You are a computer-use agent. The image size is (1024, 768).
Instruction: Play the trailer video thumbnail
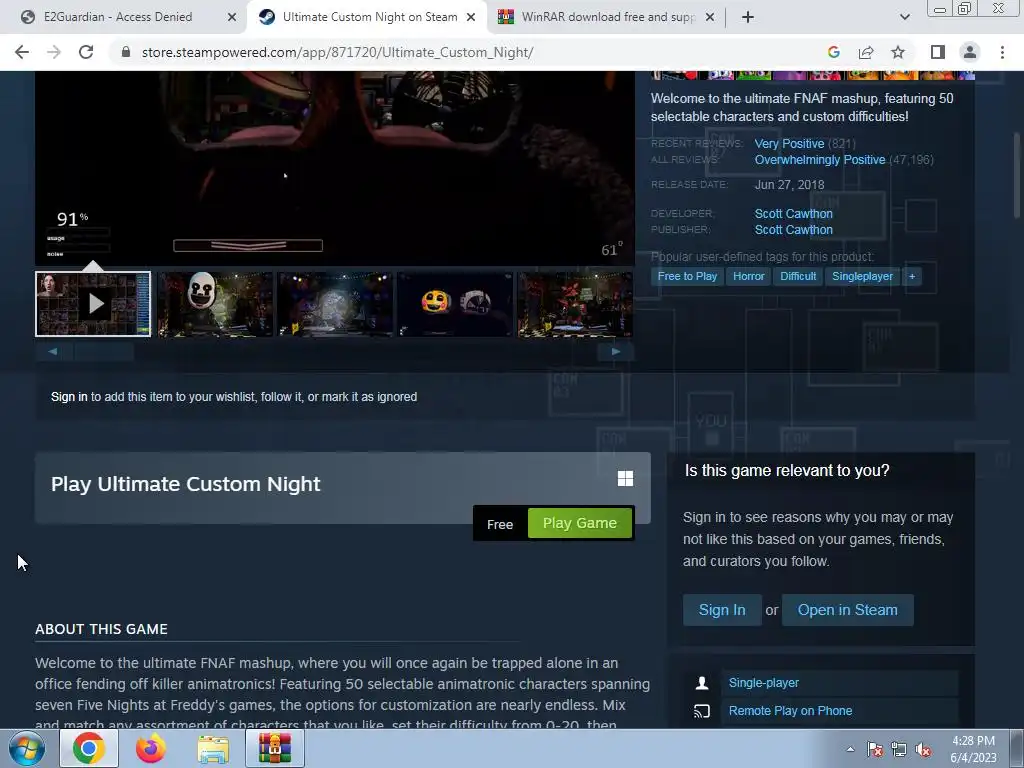point(93,304)
